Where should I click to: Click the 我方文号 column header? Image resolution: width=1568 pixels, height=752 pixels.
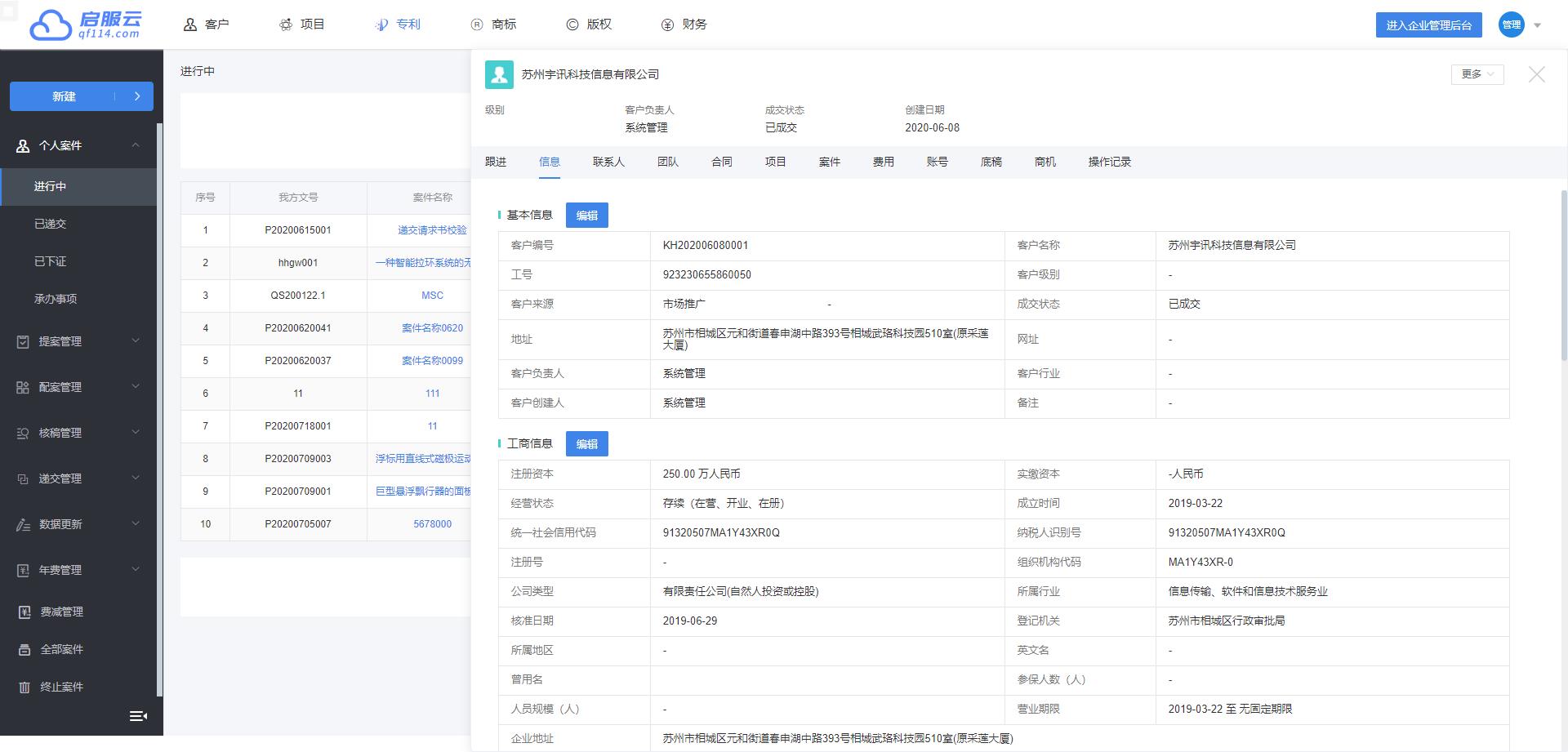(x=298, y=198)
